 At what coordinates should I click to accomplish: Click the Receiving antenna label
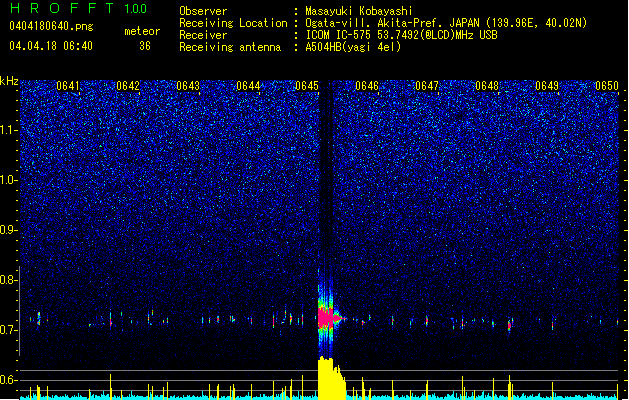click(x=230, y=47)
